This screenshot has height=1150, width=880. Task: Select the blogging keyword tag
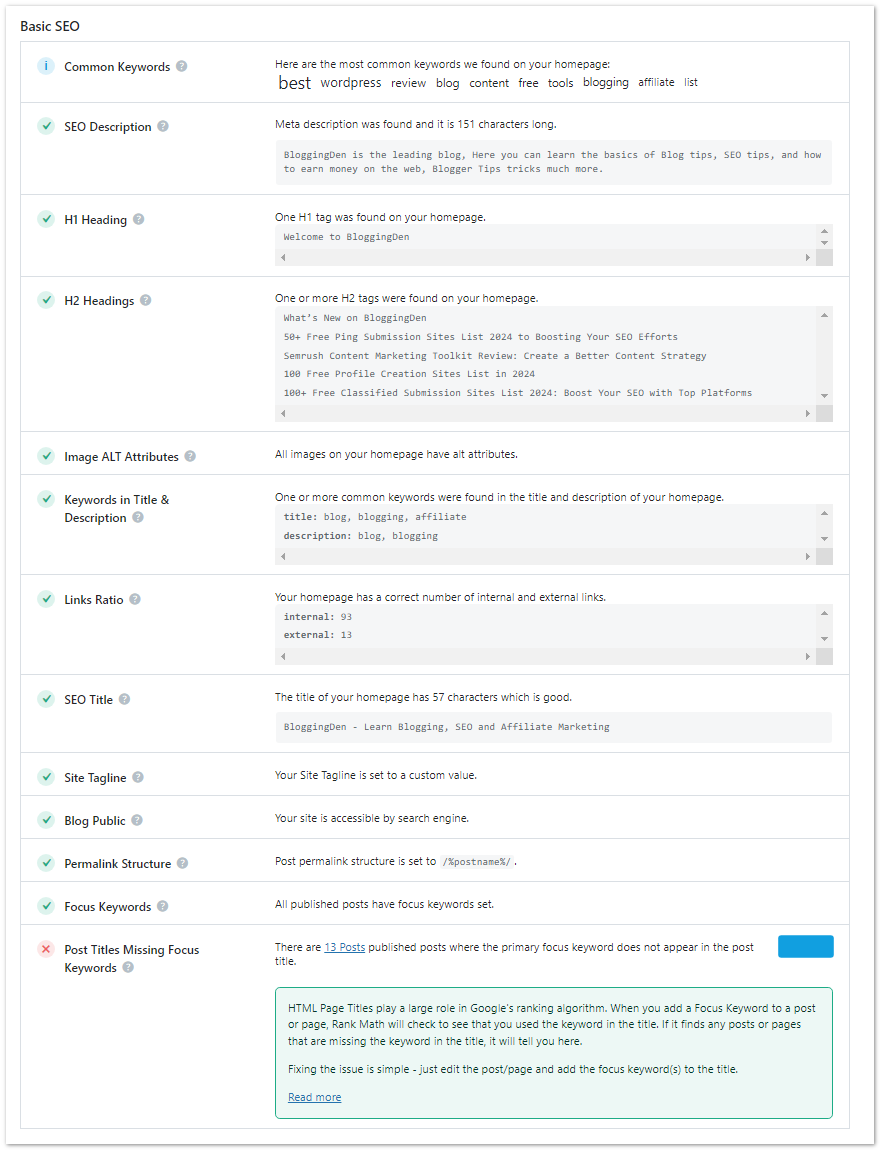pos(605,82)
